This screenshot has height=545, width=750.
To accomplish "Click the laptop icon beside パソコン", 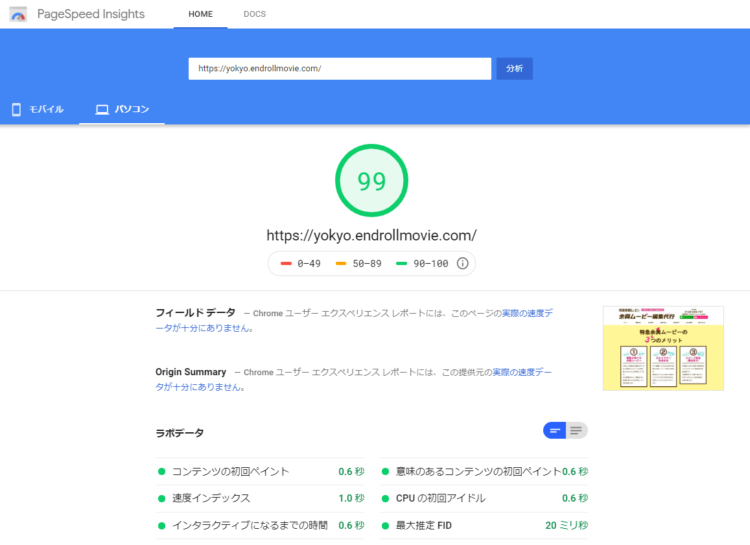I will click(102, 110).
